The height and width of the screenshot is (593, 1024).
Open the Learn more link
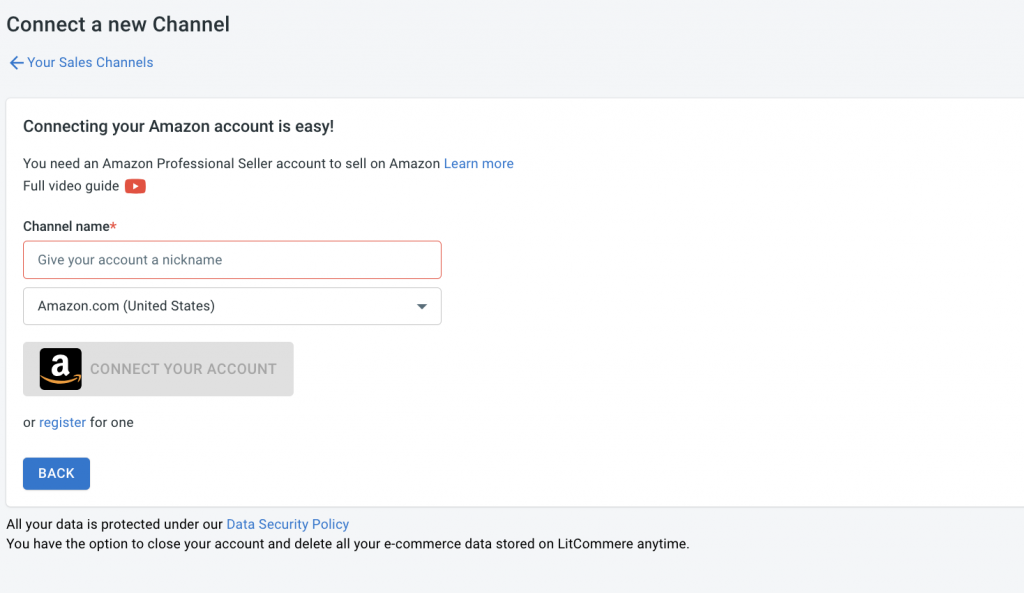pyautogui.click(x=479, y=163)
